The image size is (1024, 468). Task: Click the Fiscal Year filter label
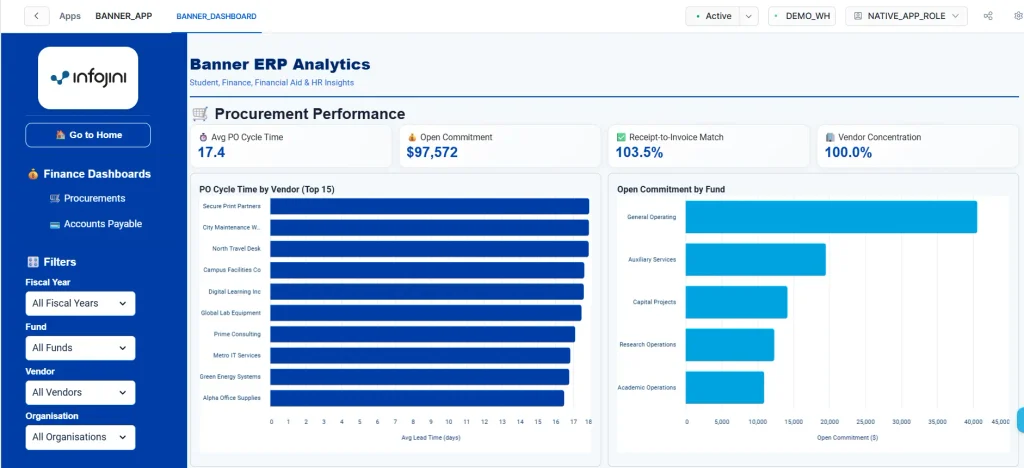(x=48, y=283)
